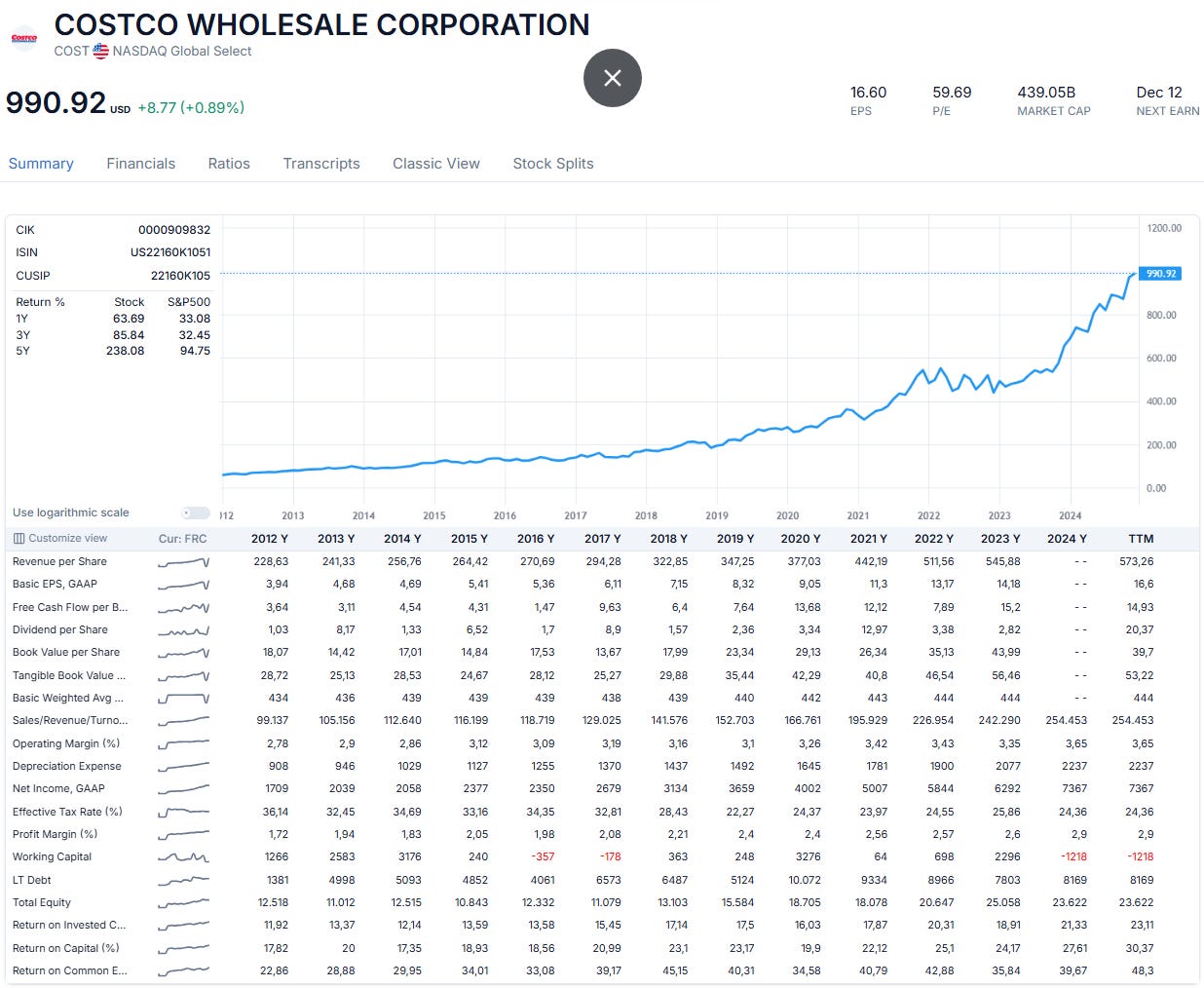Click the 1Y S&P500 return 33.08
The image size is (1204, 988).
195,319
